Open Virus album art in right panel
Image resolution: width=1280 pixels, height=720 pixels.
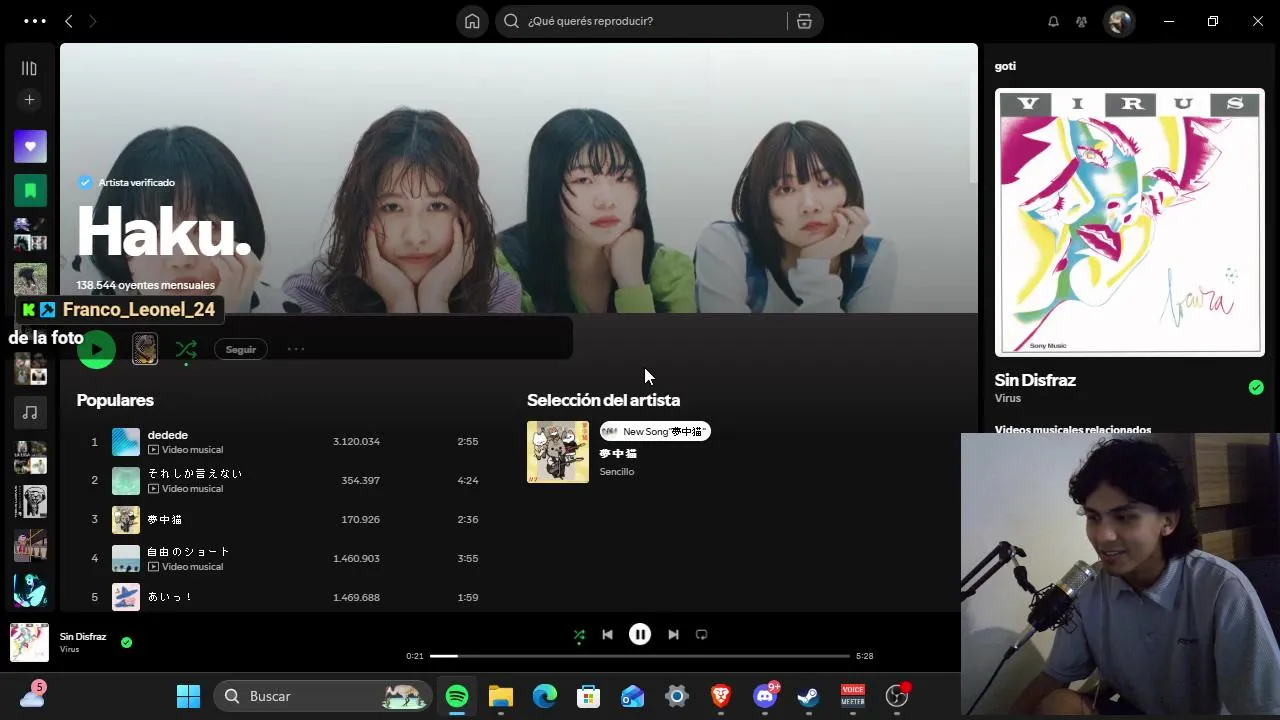click(1130, 222)
